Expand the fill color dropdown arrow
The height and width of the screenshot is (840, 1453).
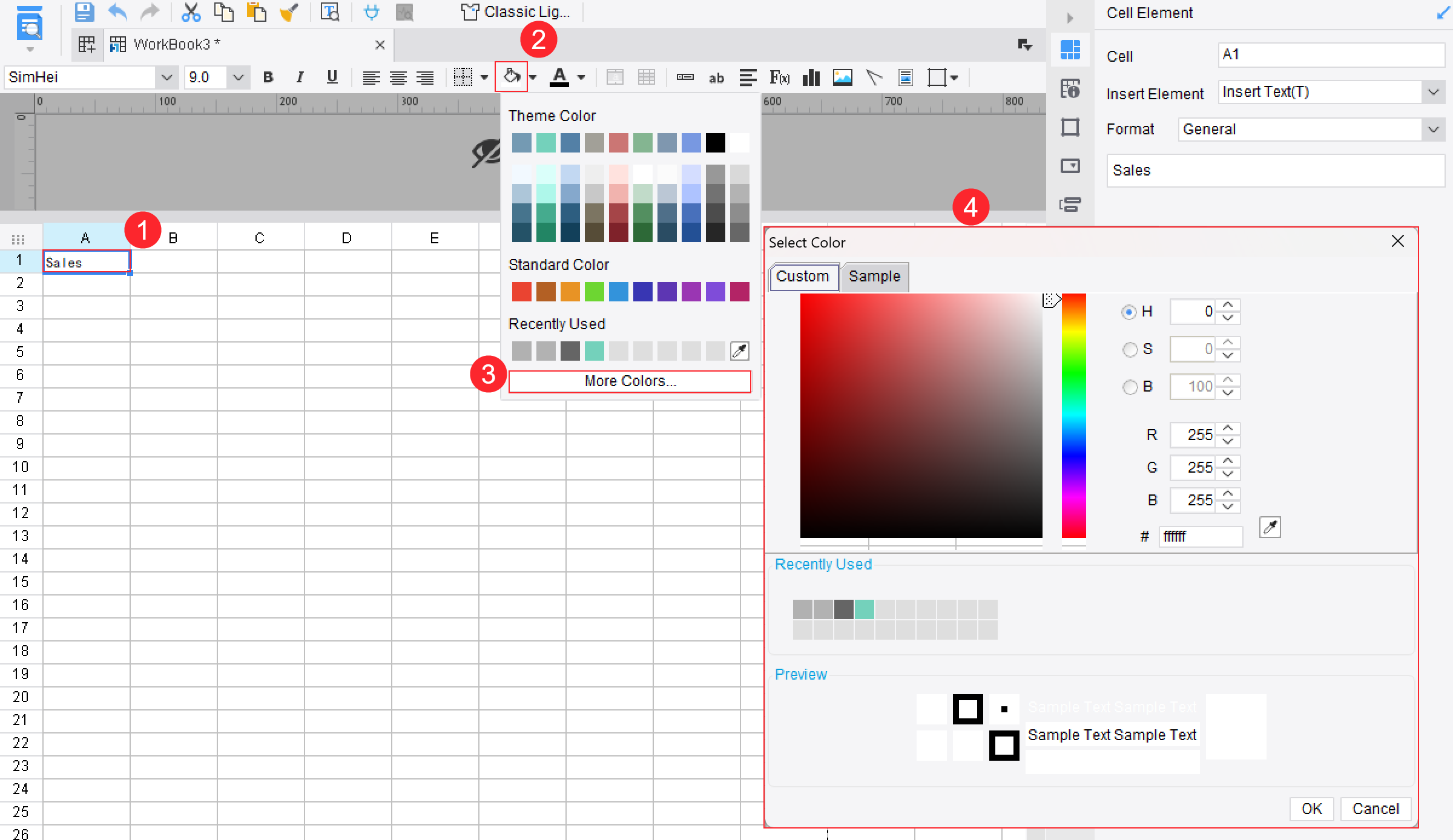tap(533, 77)
